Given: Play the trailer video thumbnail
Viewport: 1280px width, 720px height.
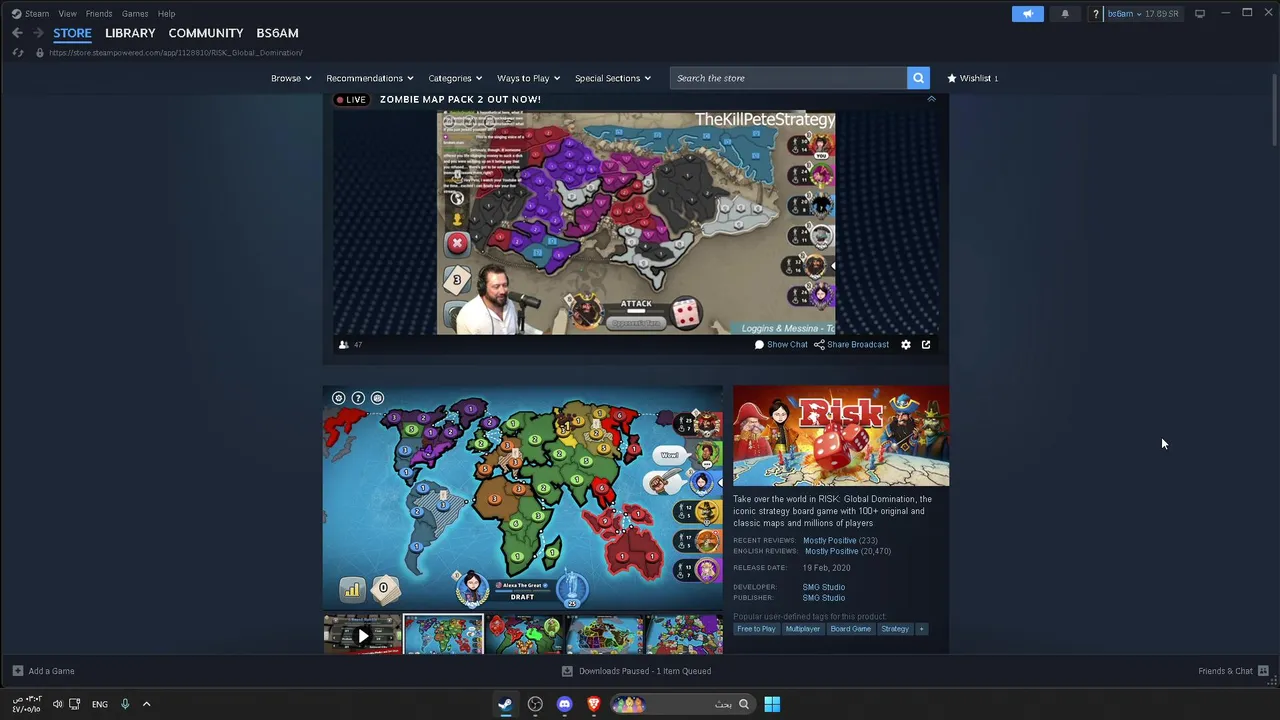Looking at the screenshot, I should coord(362,635).
